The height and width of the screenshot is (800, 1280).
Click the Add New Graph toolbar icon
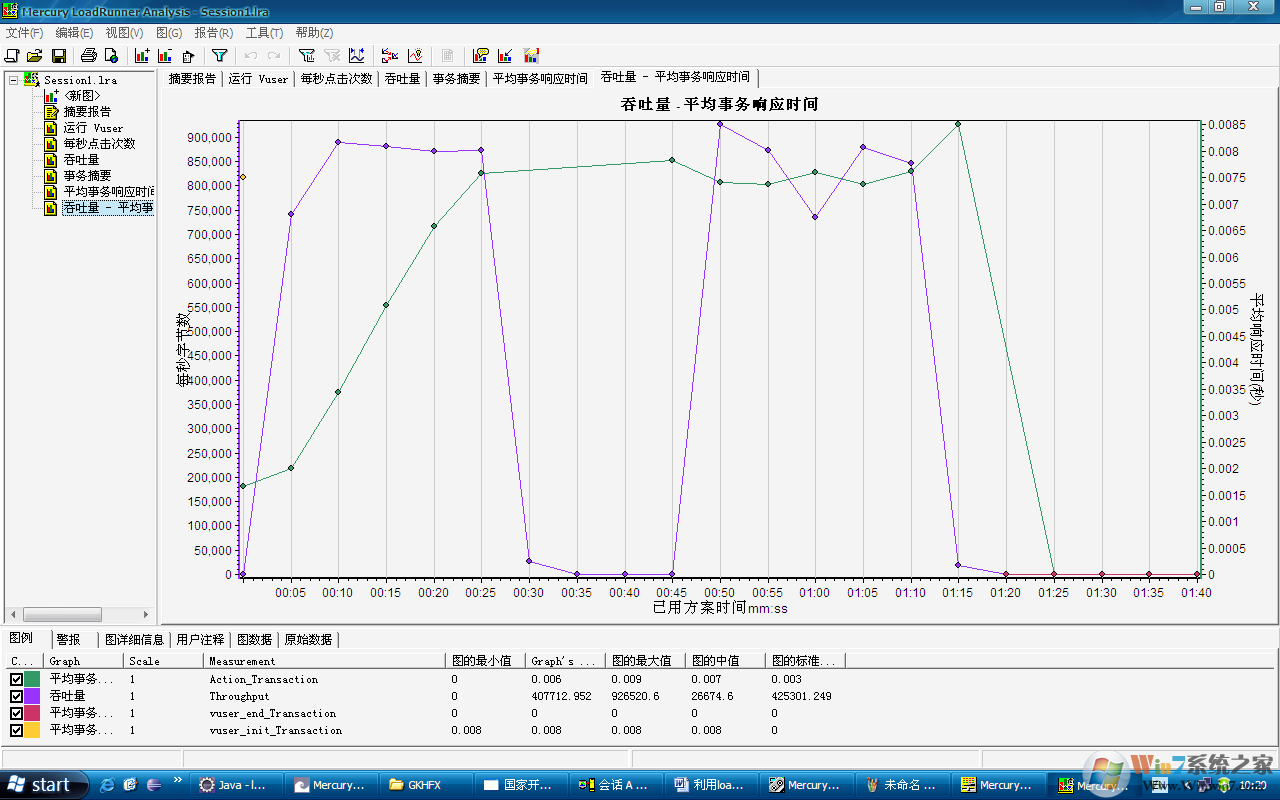point(141,56)
